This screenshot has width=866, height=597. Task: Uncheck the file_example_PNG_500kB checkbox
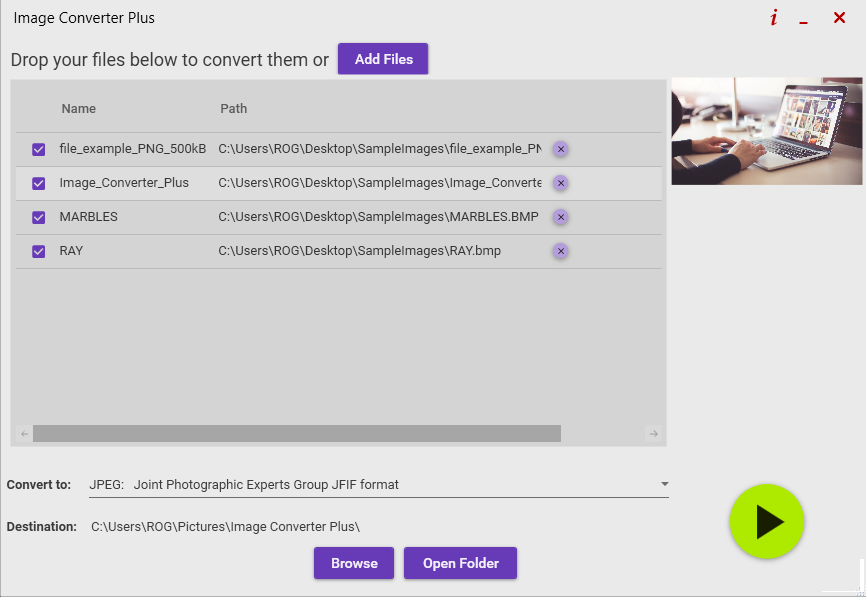[x=39, y=150]
